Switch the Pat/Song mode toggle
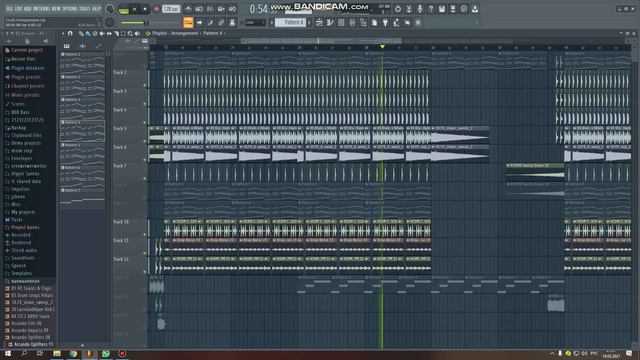Viewport: 640px width, 360px height. pyautogui.click(x=123, y=9)
